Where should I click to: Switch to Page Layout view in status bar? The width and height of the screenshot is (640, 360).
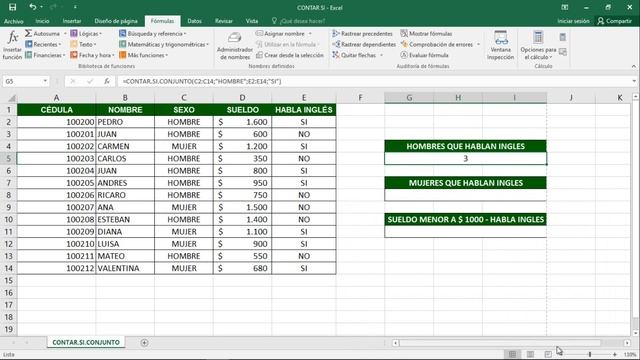click(x=530, y=354)
